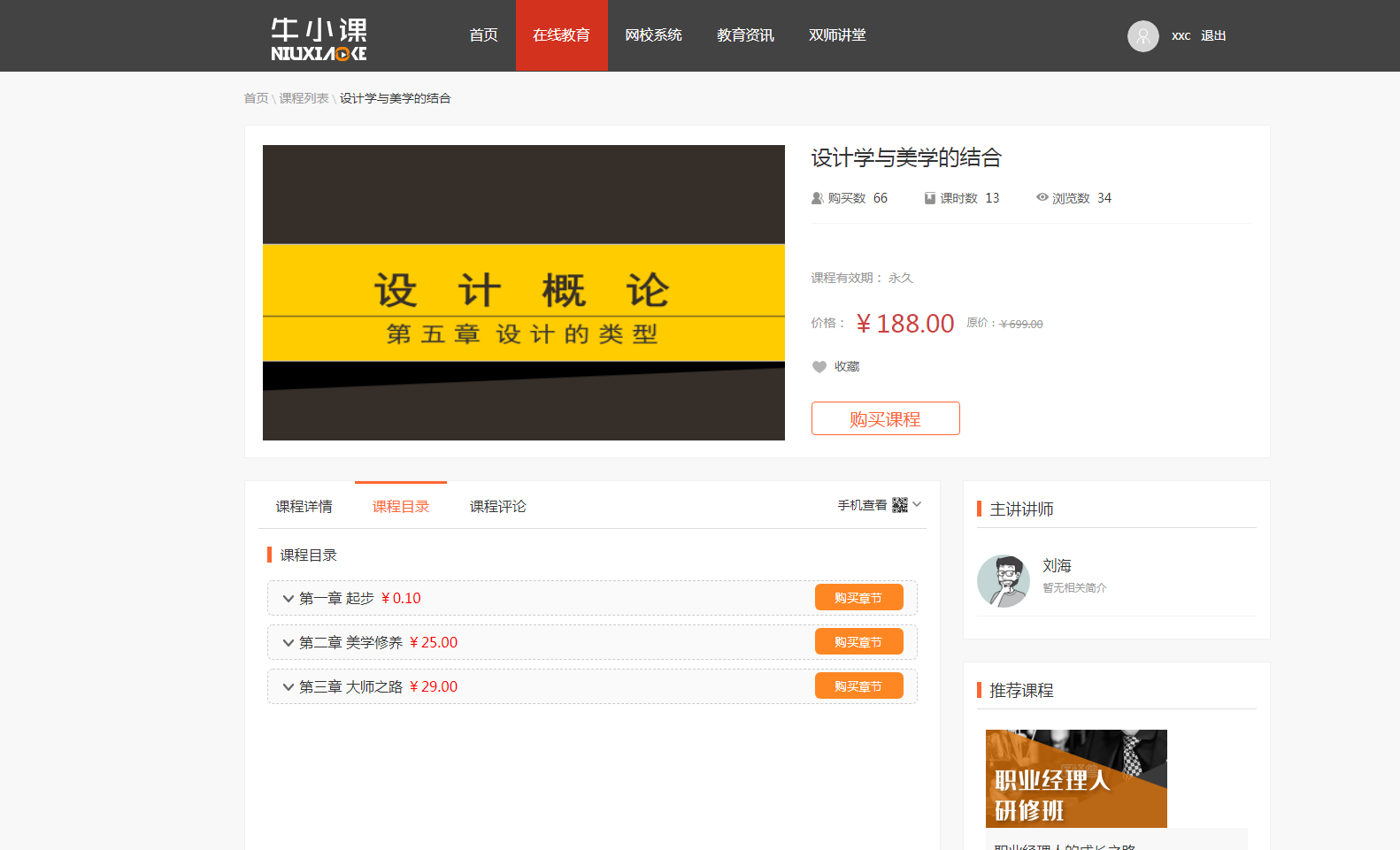
Task: Click the user avatar icon
Action: pos(1142,36)
